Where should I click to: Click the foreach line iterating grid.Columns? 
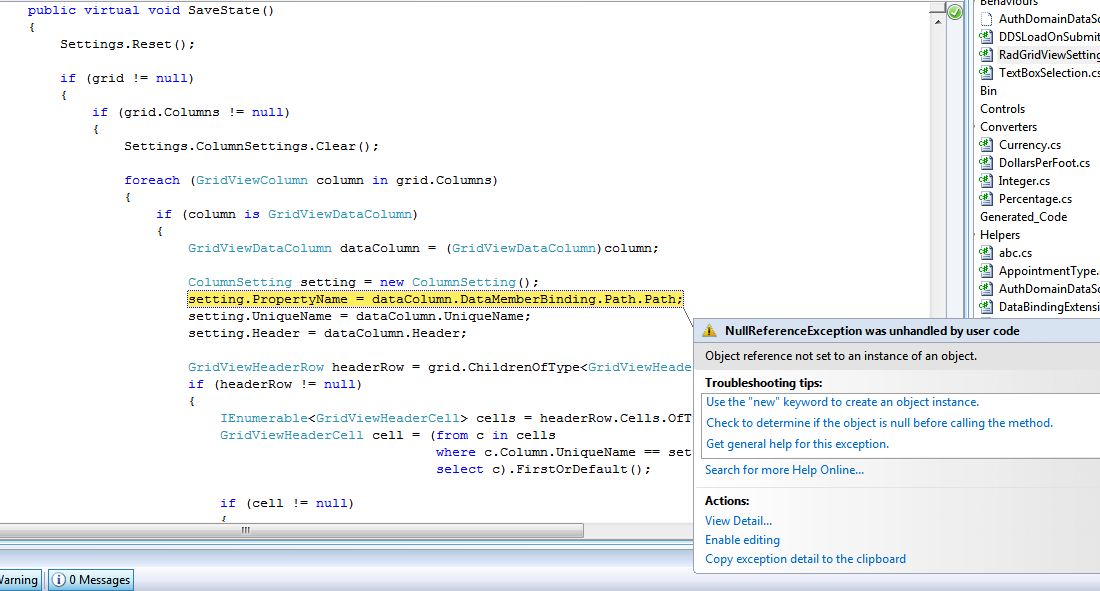pos(311,180)
